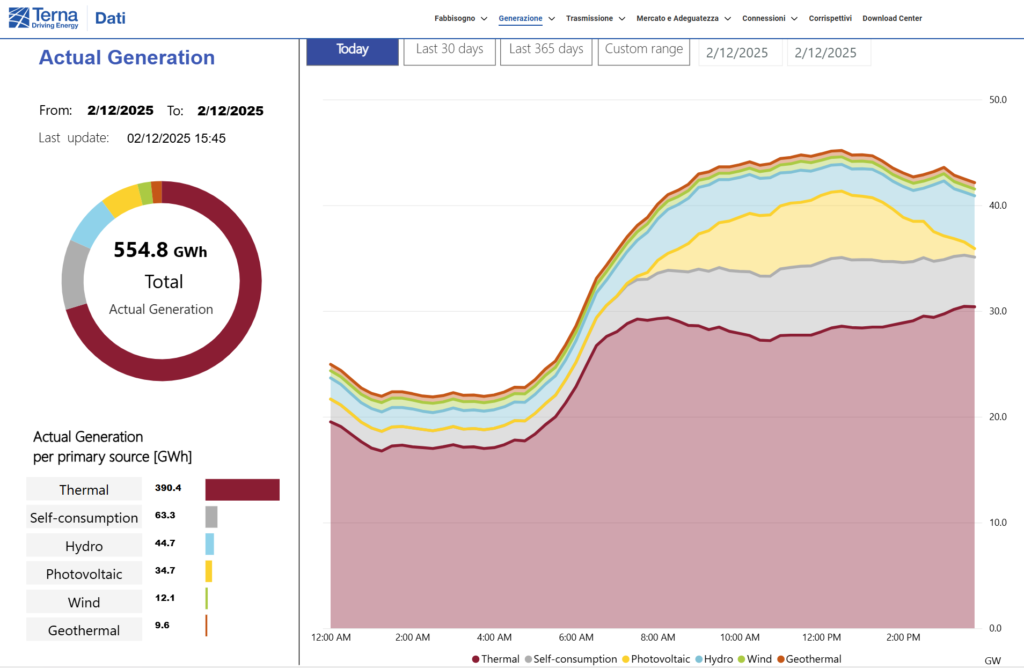Screen dimensions: 1024x668
Task: Select the Today range button
Action: pyautogui.click(x=353, y=51)
